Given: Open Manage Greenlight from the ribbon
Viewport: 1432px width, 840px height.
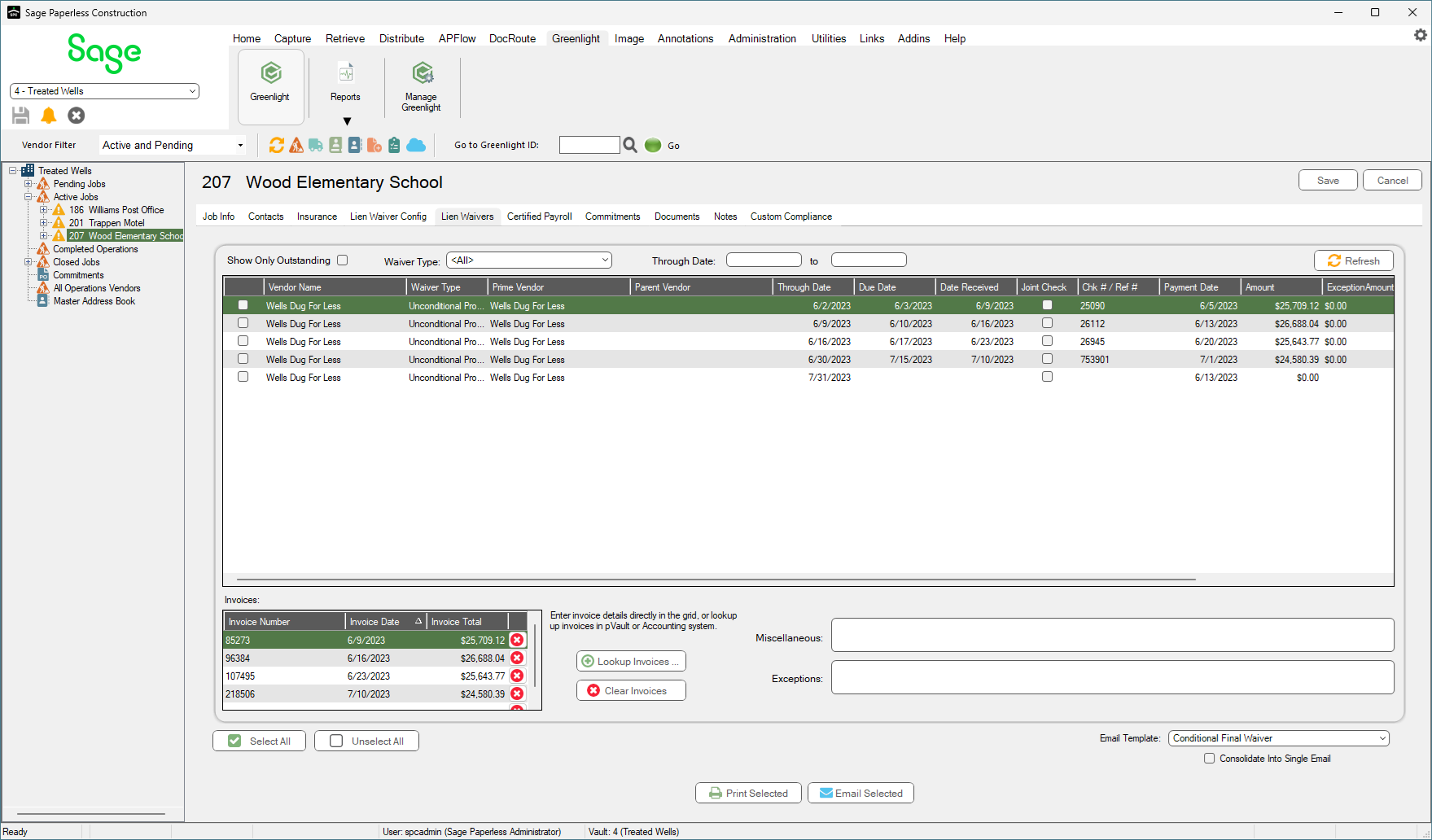Looking at the screenshot, I should pos(421,85).
